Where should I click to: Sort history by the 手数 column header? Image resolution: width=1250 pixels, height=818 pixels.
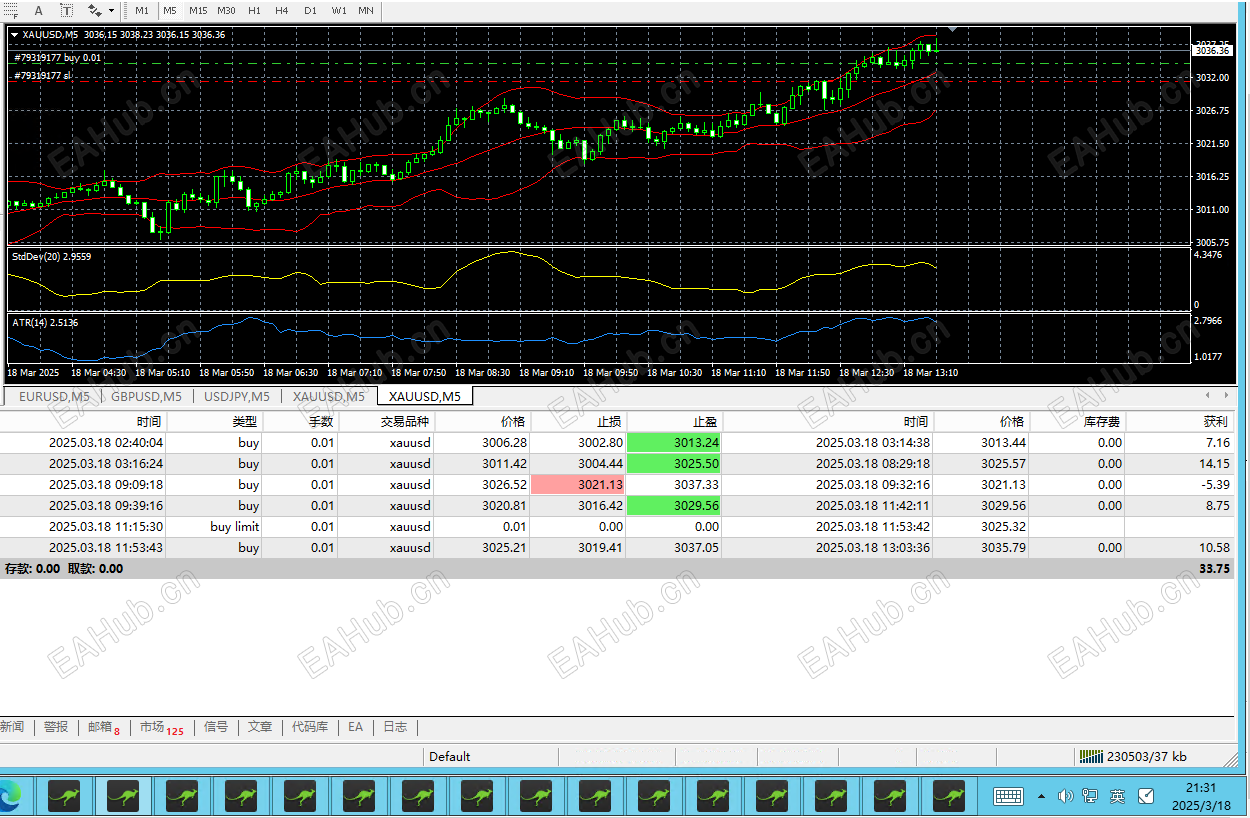click(x=302, y=422)
